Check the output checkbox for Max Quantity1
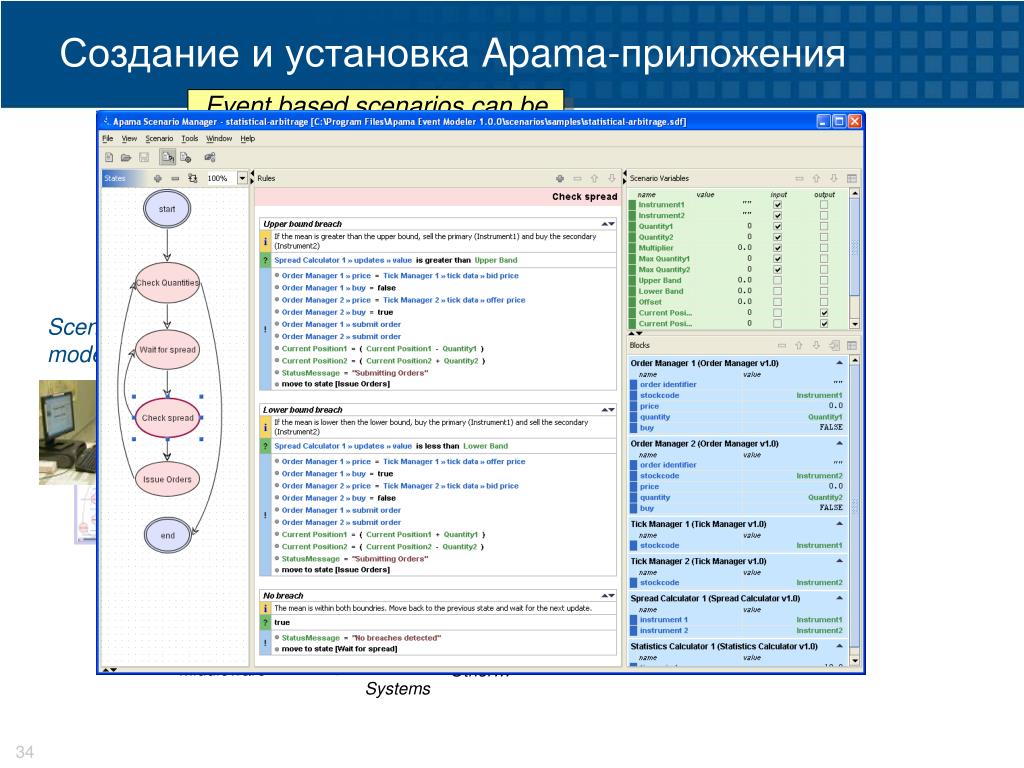The width and height of the screenshot is (1024, 768). point(824,259)
